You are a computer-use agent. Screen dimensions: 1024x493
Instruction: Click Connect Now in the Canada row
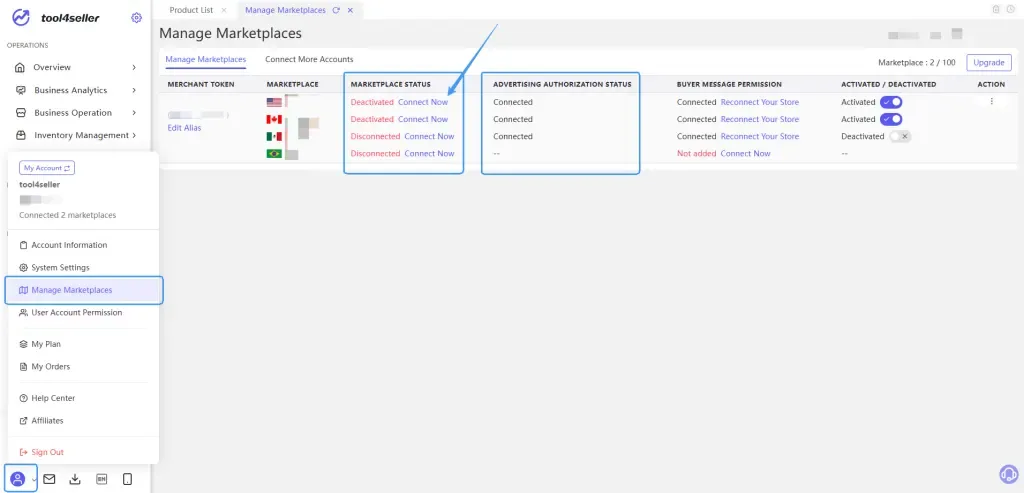[x=423, y=119]
